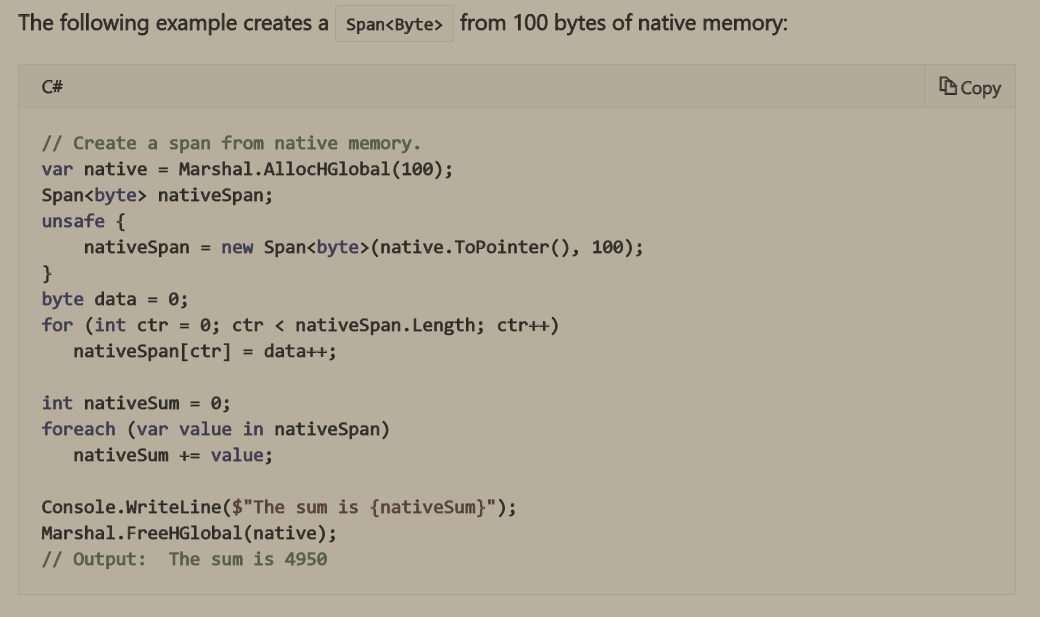Click the line "byte data = 0;"

point(115,299)
